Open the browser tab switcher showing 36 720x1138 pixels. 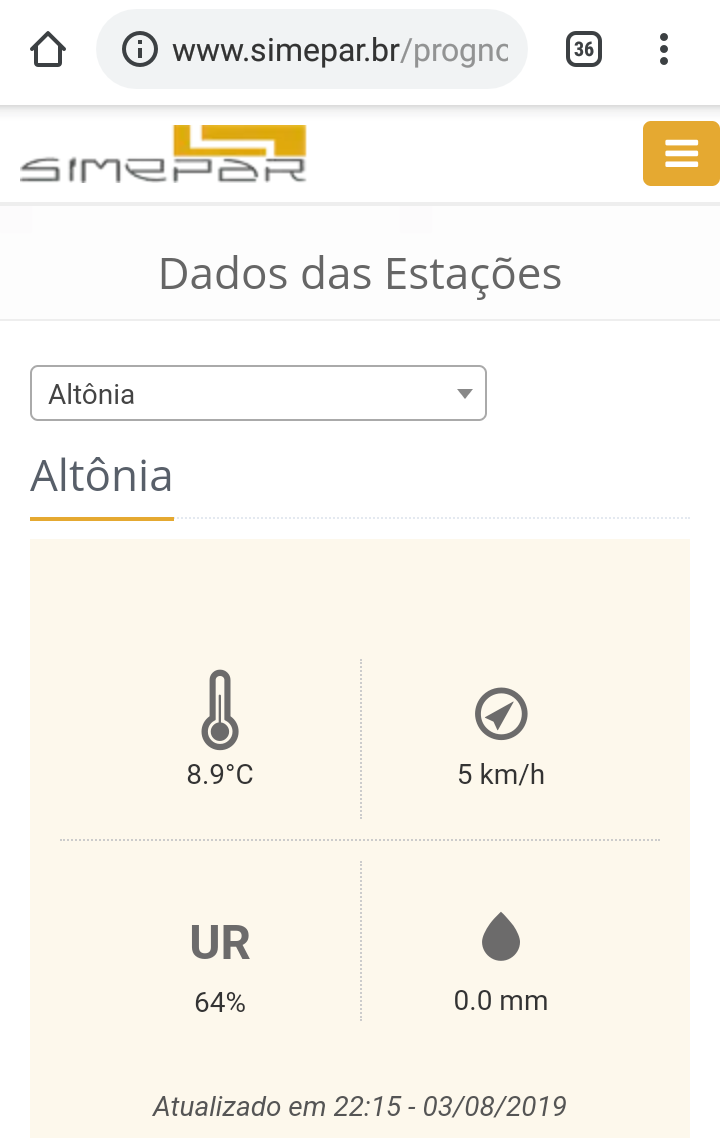point(584,49)
